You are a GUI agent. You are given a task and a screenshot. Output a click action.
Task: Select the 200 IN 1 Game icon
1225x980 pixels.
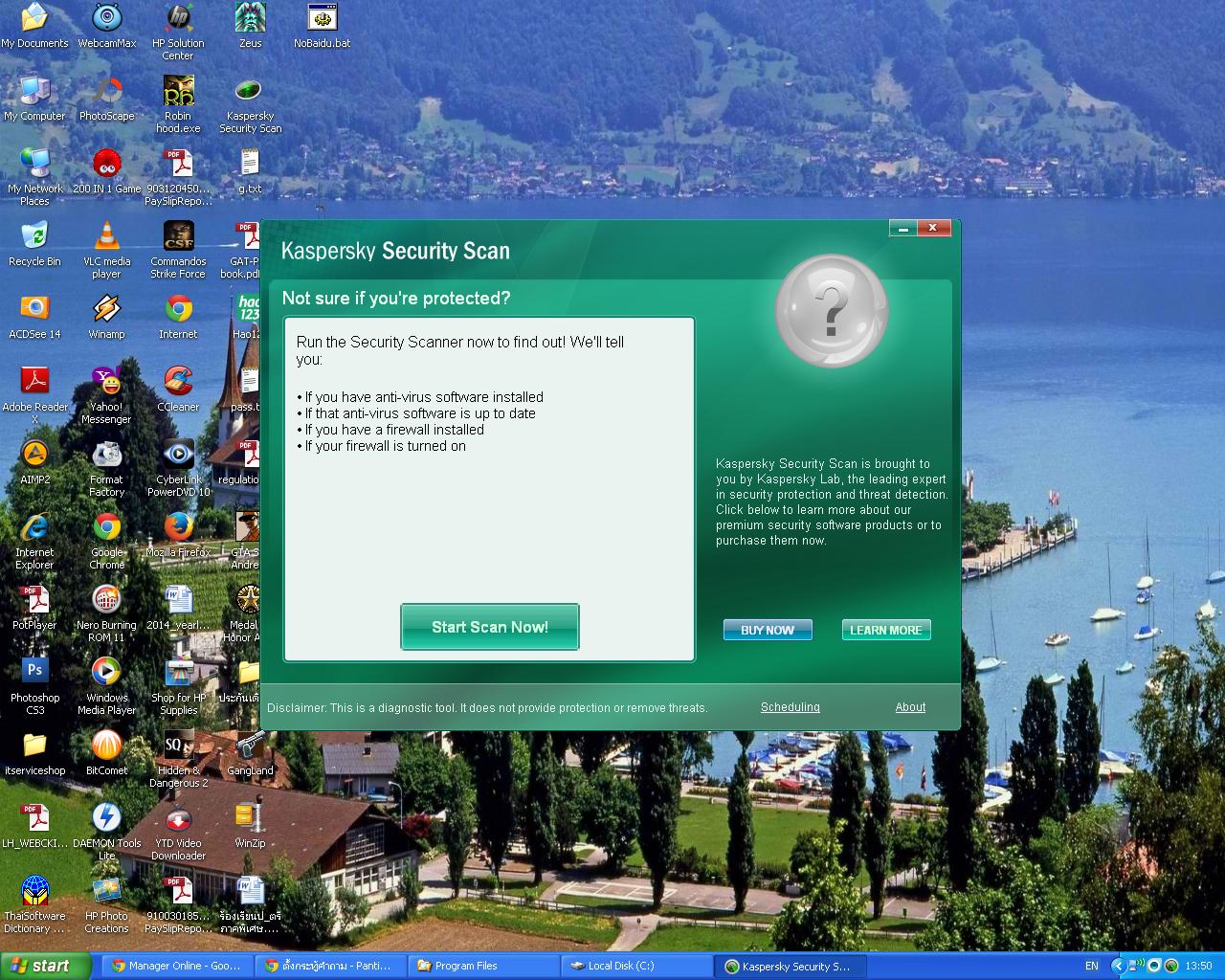(x=107, y=171)
